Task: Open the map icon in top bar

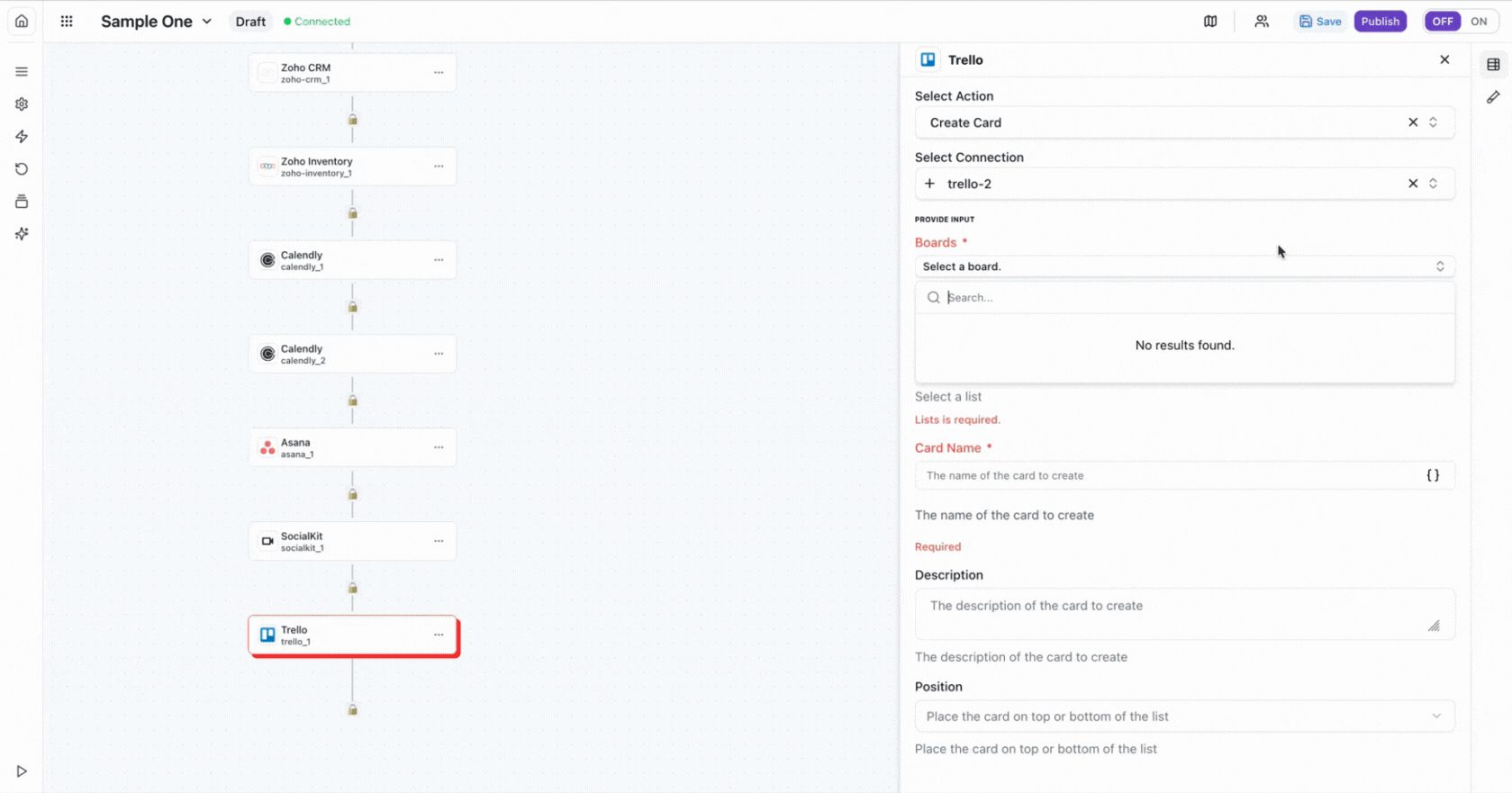Action: (1210, 21)
